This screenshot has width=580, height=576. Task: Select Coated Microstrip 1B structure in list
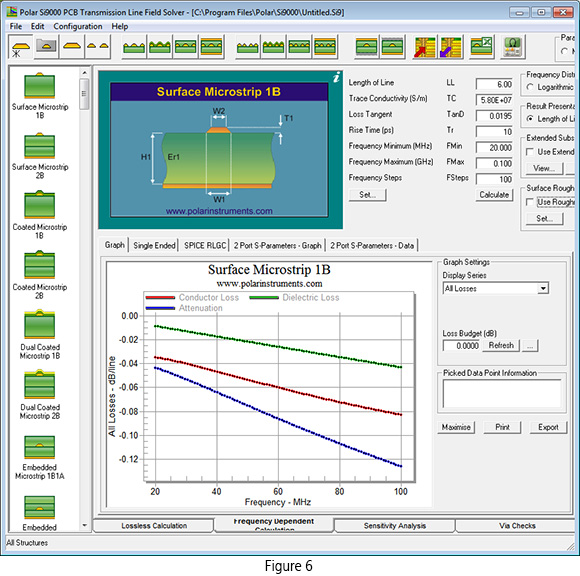tap(40, 216)
